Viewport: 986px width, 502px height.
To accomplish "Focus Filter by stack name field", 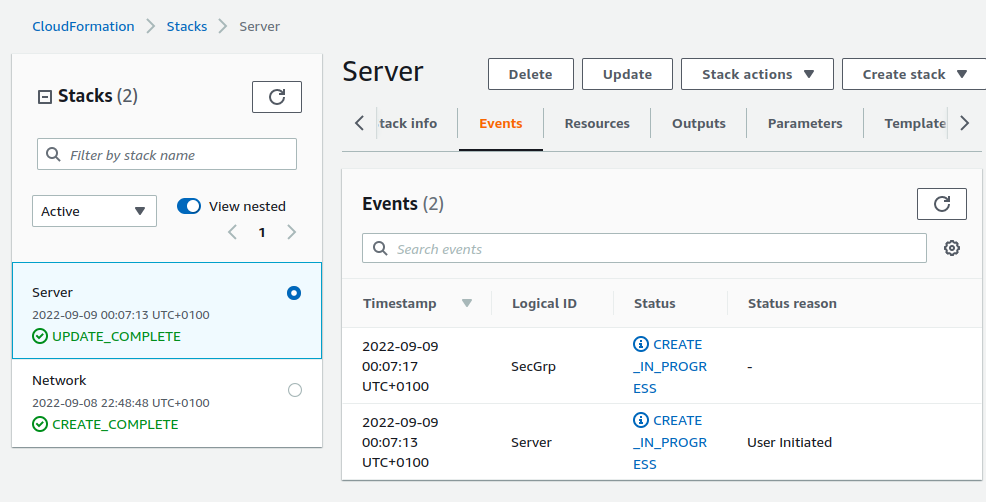I will 167,154.
